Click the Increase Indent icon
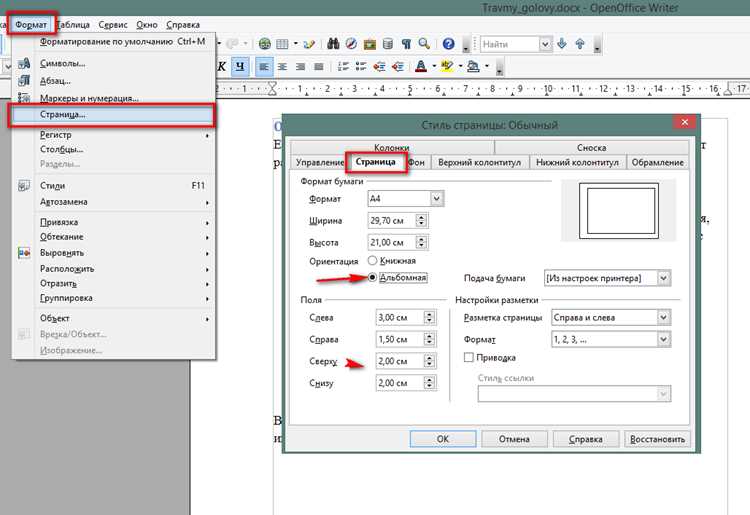750x515 pixels. (397, 66)
